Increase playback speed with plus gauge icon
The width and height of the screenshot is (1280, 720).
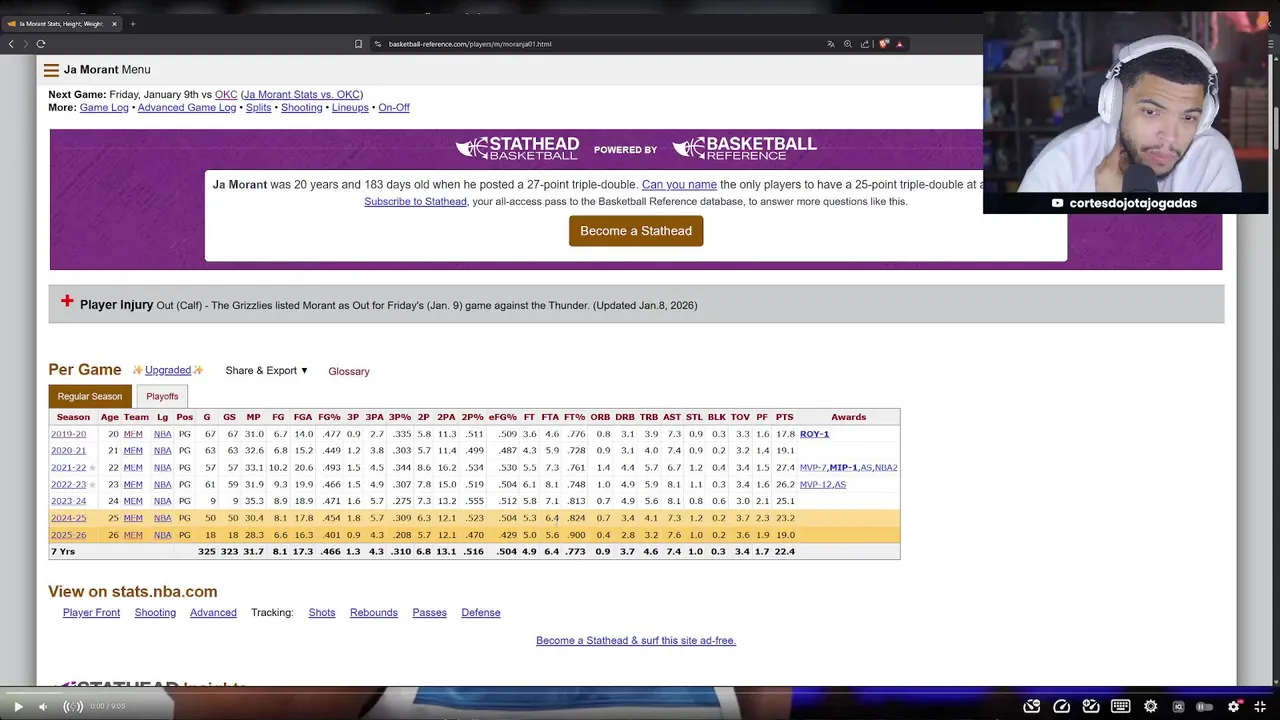[x=1091, y=707]
